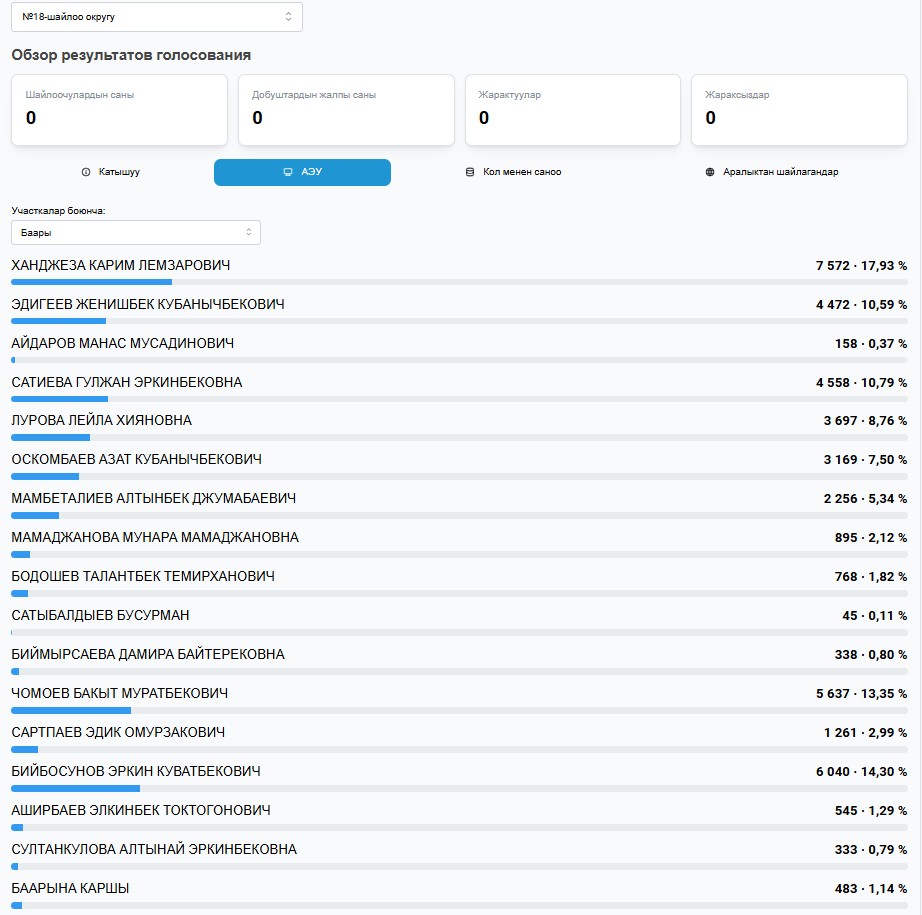Click the monitor icon in АЭУ tab
Viewport: 922px width, 915px height.
click(x=288, y=172)
